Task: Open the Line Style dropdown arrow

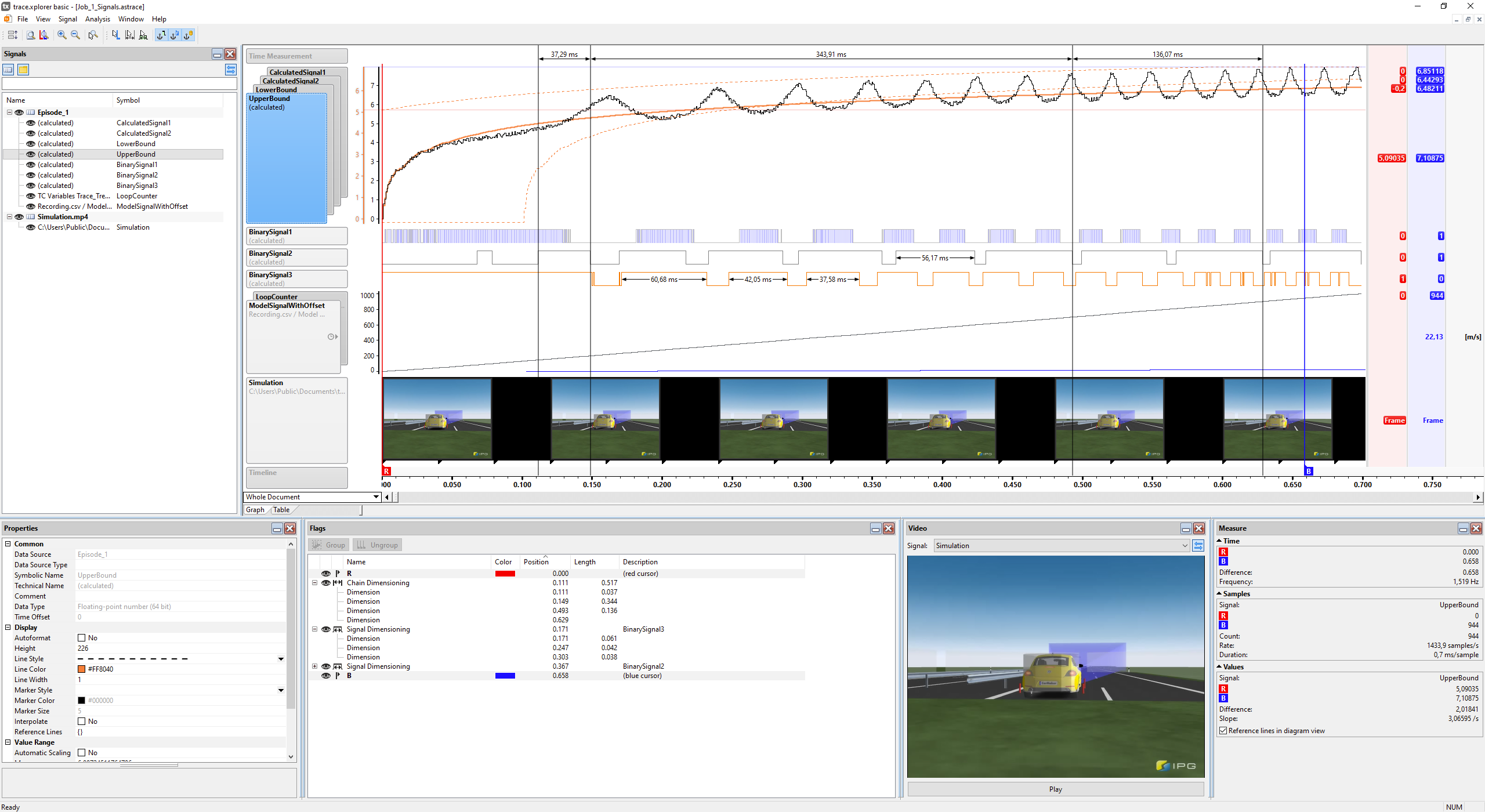Action: (x=281, y=659)
